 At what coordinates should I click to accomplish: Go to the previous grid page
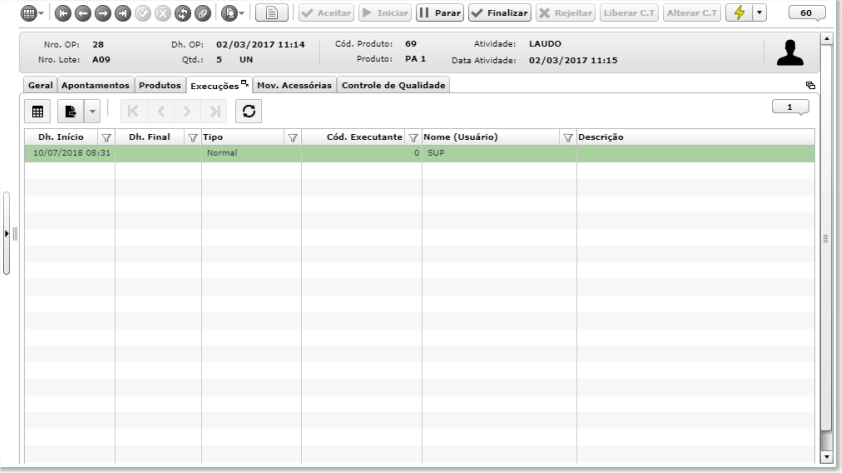(x=161, y=111)
